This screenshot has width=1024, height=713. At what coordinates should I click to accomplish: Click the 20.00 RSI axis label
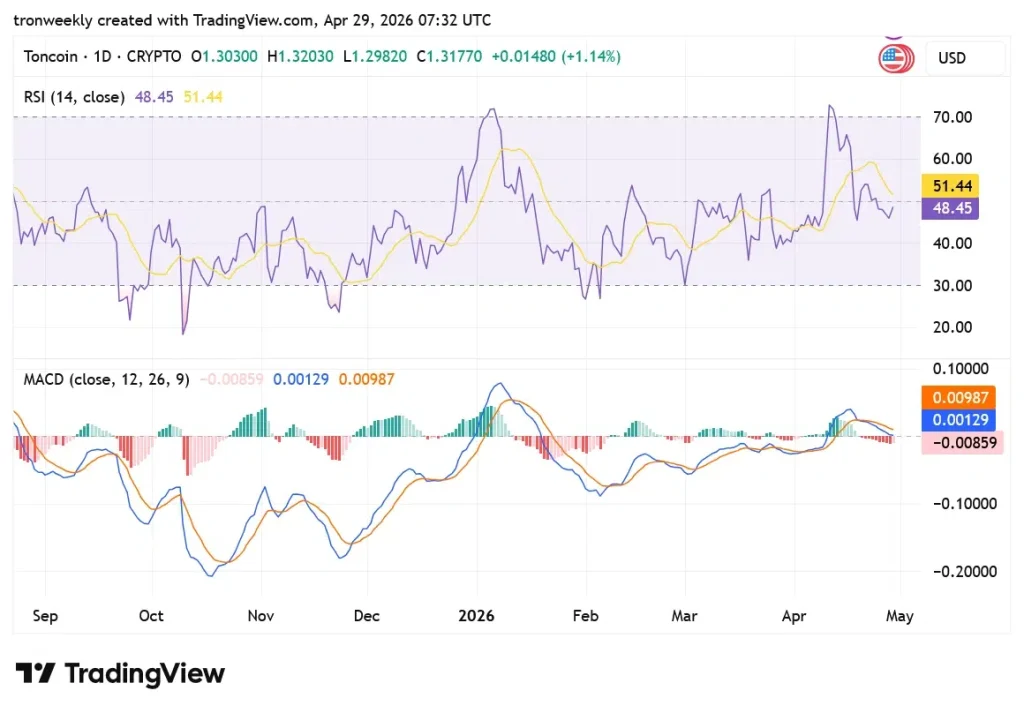coord(952,327)
